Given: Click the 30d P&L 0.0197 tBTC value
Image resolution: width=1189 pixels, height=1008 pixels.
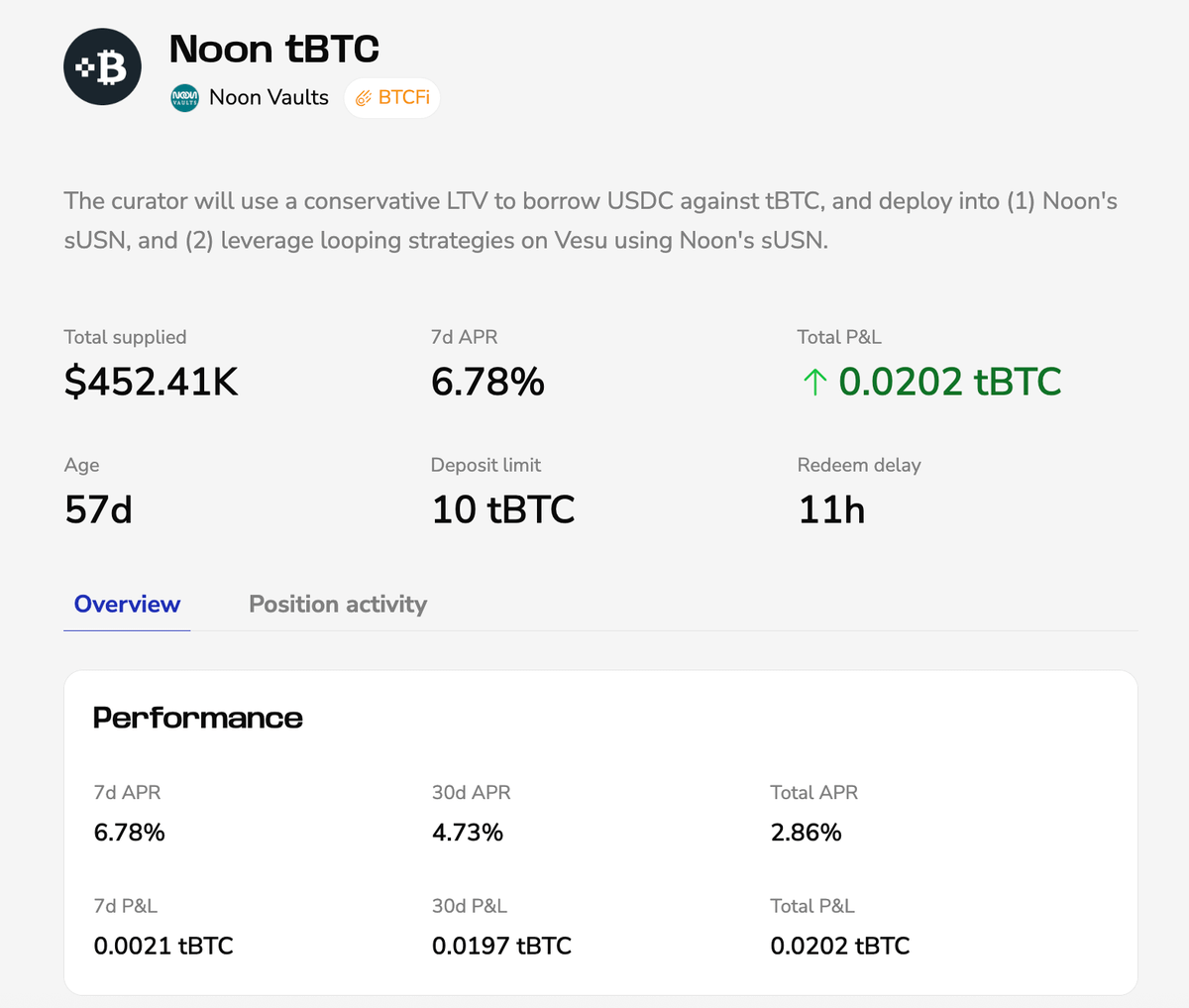Looking at the screenshot, I should tap(501, 946).
